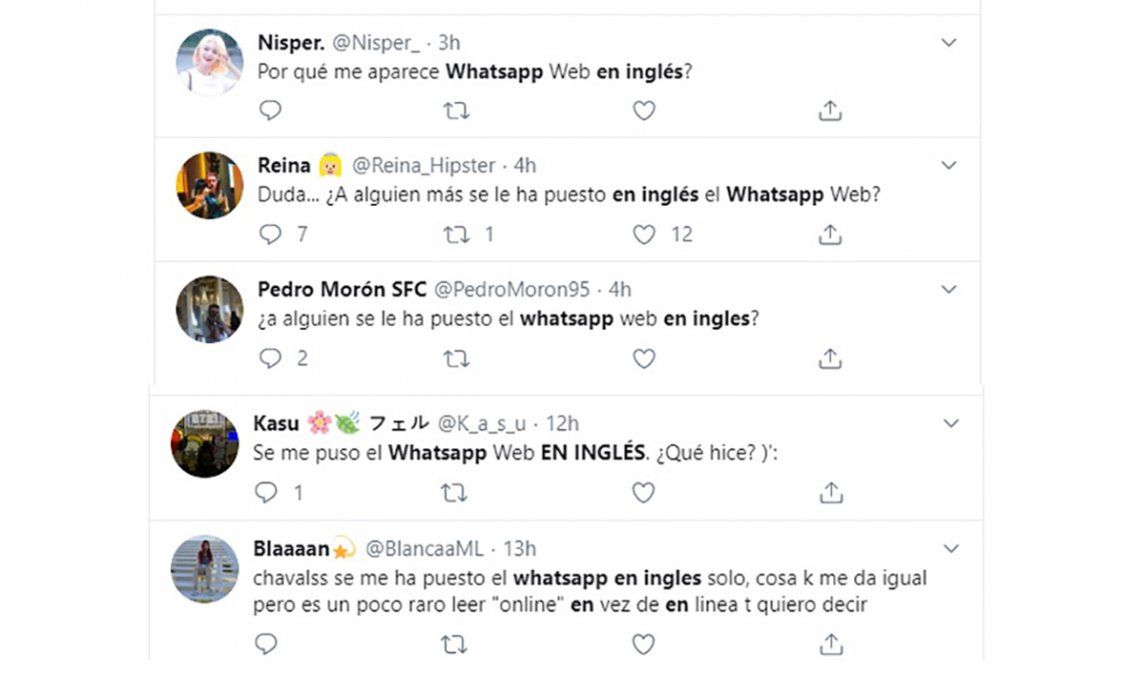Retweet Kasu's tweet
The height and width of the screenshot is (674, 1145).
pyautogui.click(x=454, y=493)
